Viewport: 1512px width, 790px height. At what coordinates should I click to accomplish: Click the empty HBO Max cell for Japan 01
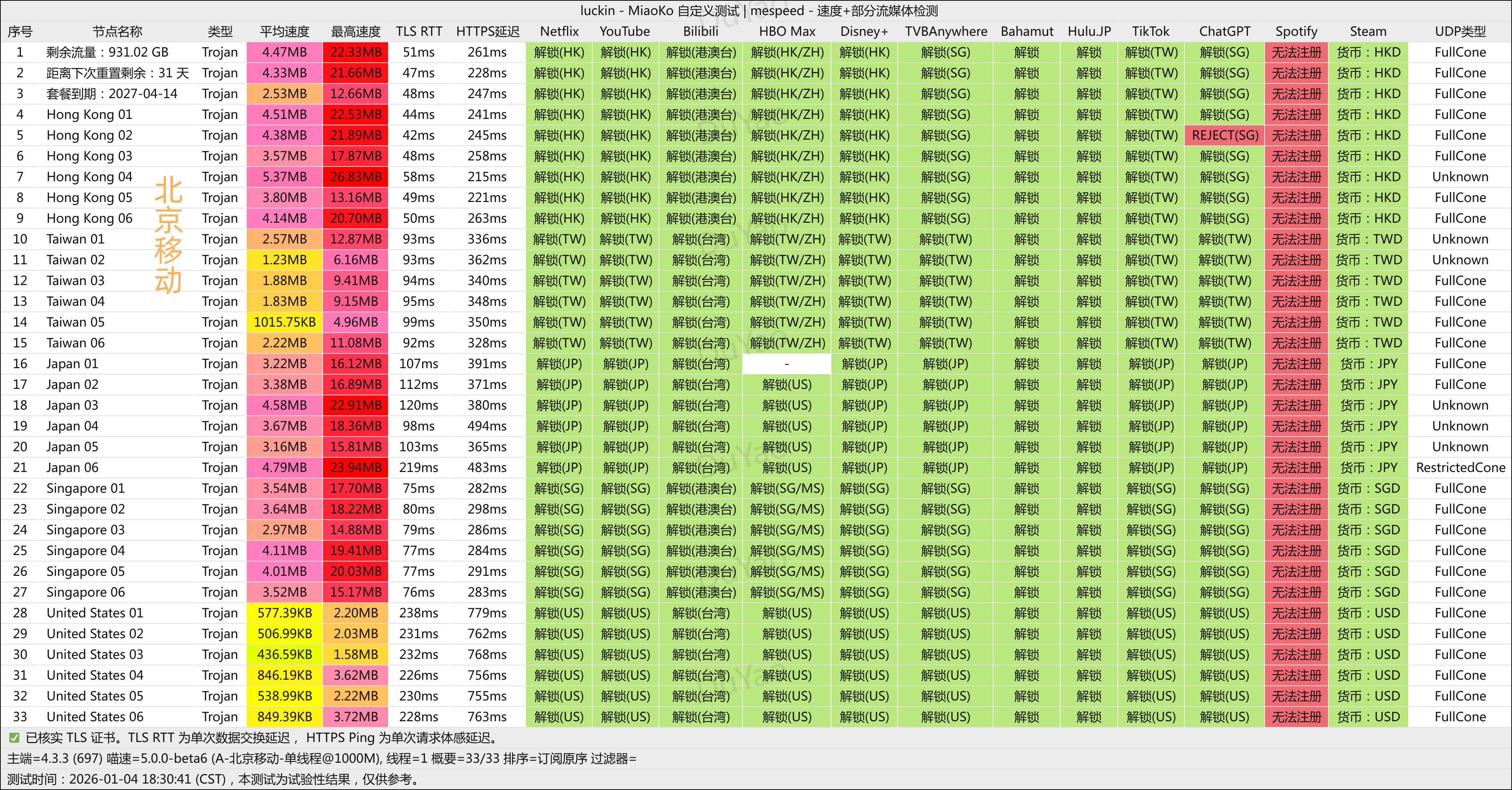787,364
